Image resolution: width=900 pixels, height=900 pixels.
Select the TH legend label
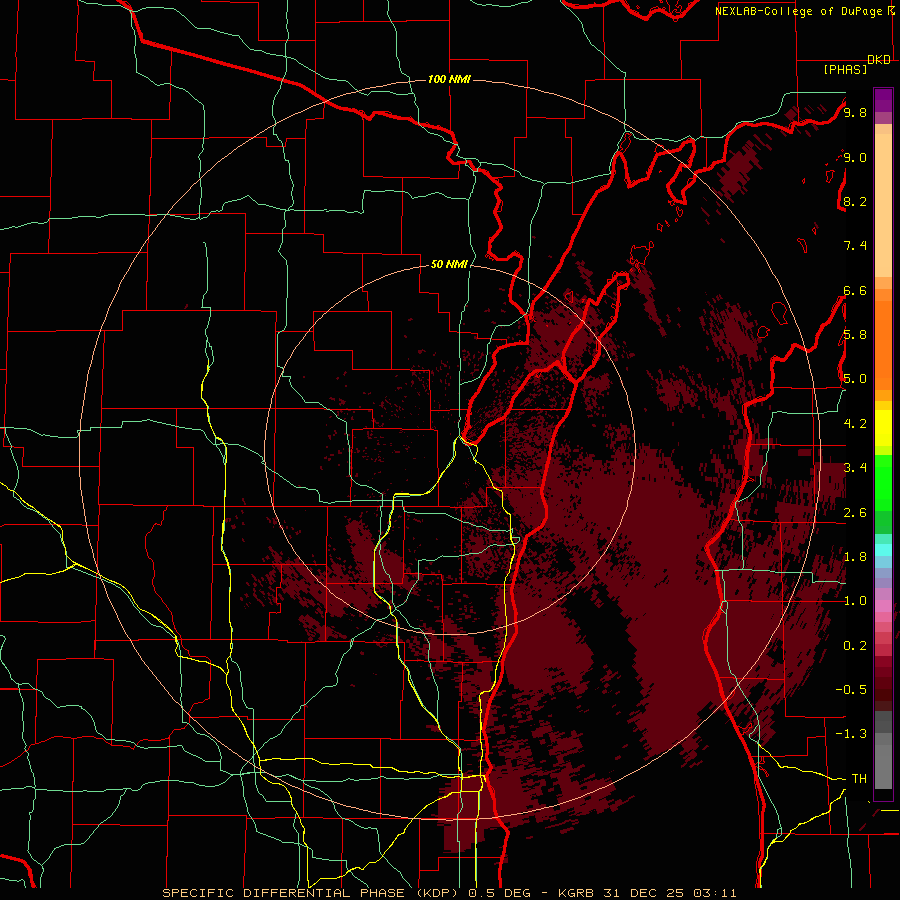859,779
